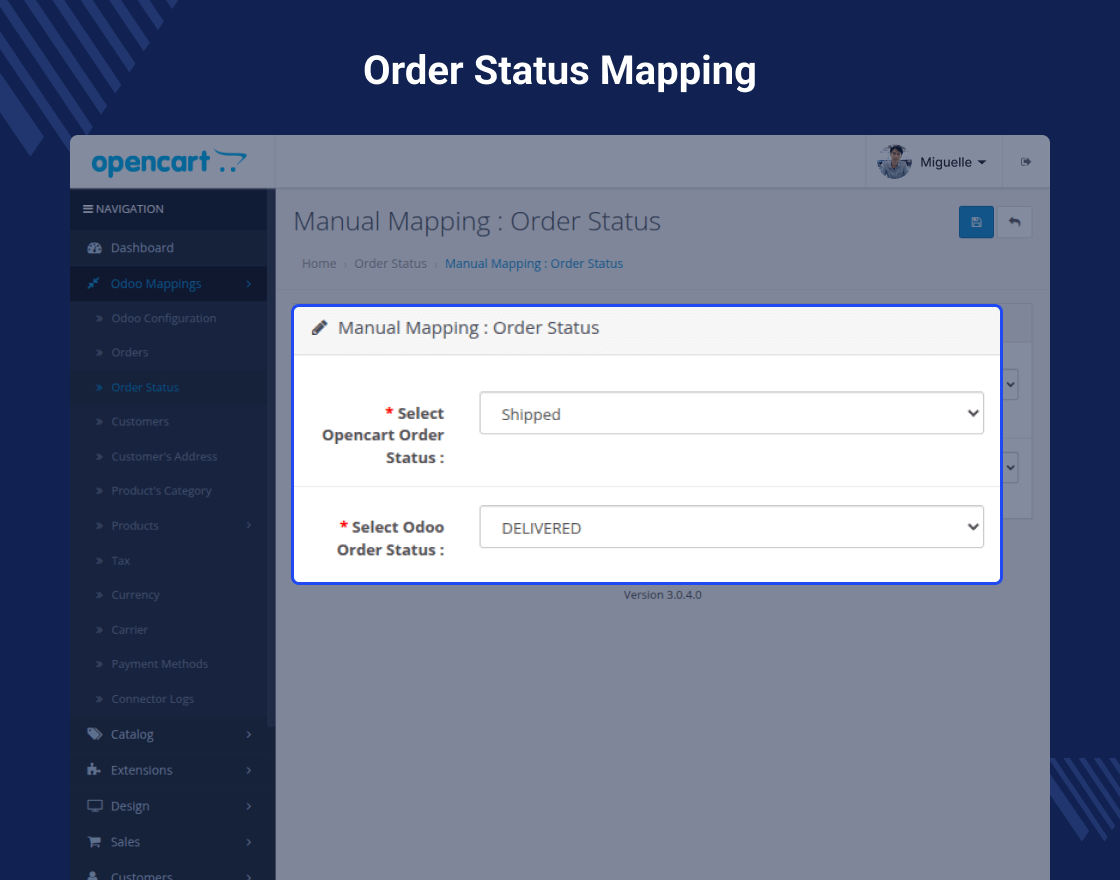
Task: Collapse the Odoo Mappings menu chevron
Action: pos(249,284)
